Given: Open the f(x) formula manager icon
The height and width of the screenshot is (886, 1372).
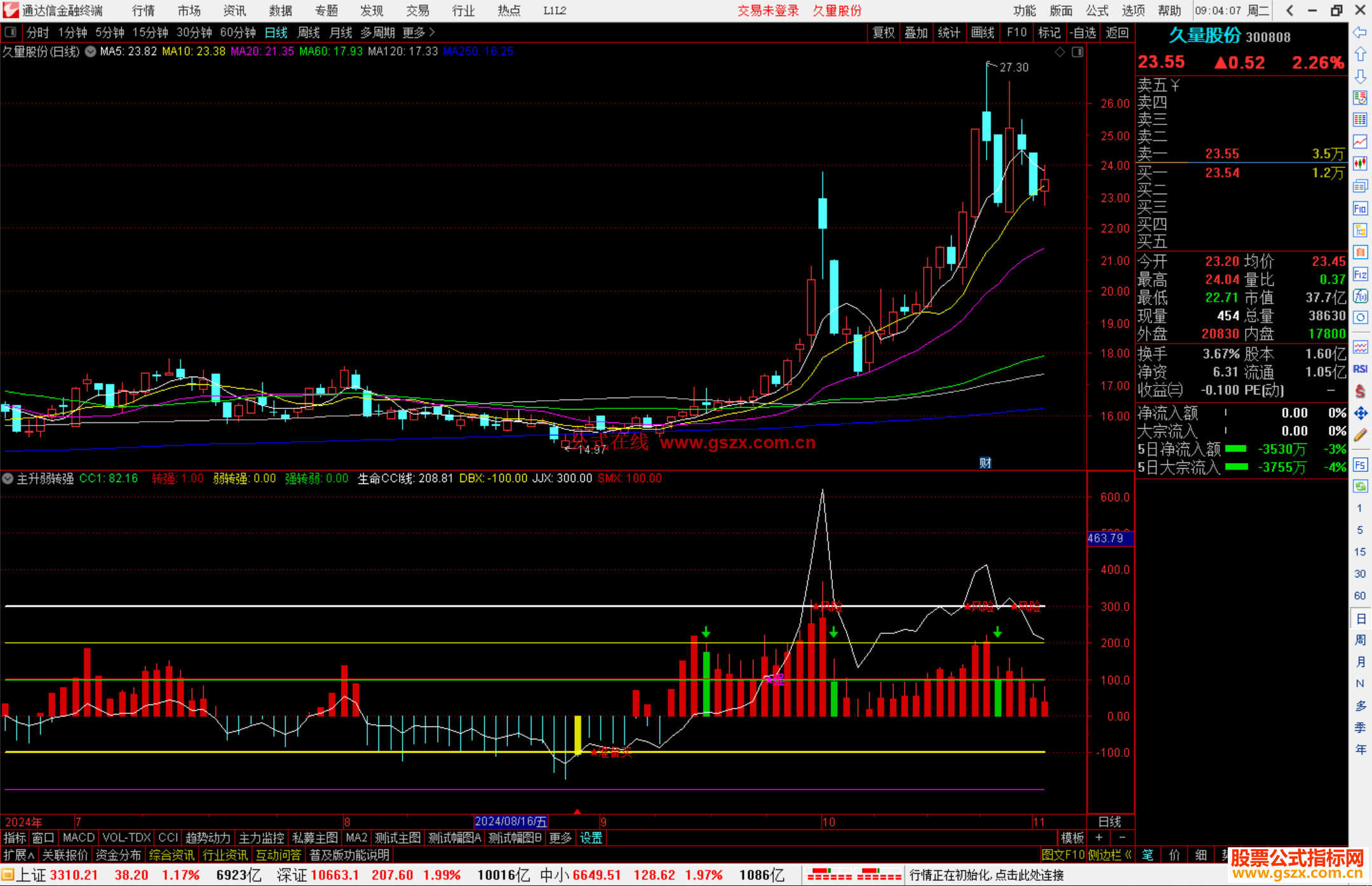Looking at the screenshot, I should pyautogui.click(x=1360, y=296).
